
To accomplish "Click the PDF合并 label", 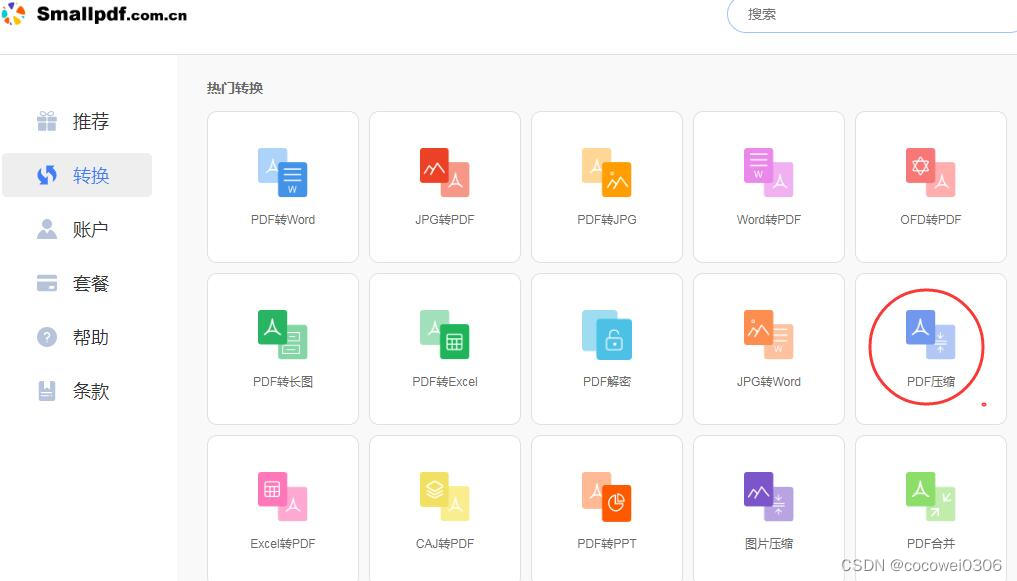I will coord(931,544).
